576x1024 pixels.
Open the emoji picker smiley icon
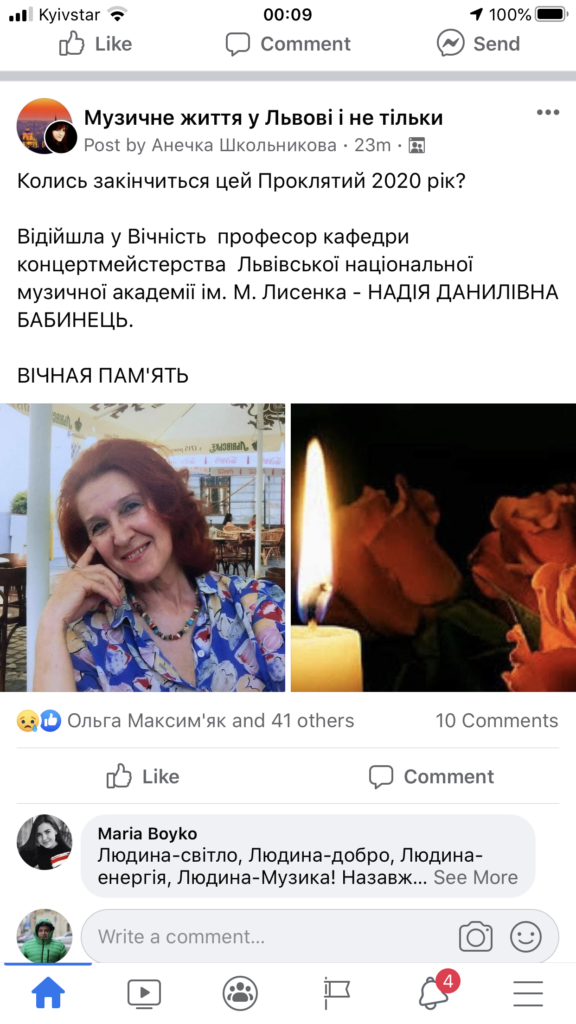pyautogui.click(x=526, y=937)
